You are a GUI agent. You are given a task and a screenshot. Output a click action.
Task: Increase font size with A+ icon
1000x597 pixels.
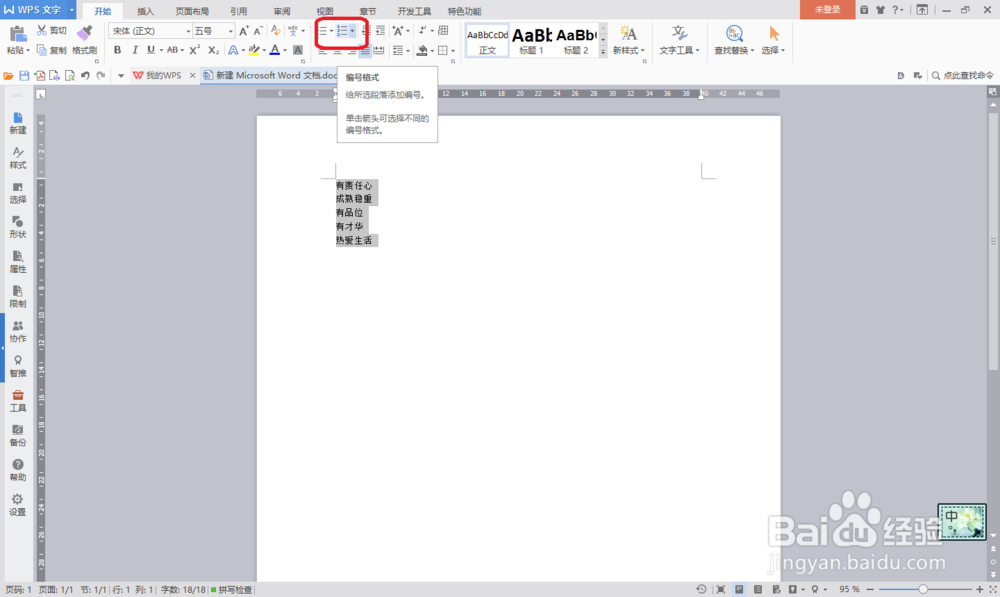[244, 31]
